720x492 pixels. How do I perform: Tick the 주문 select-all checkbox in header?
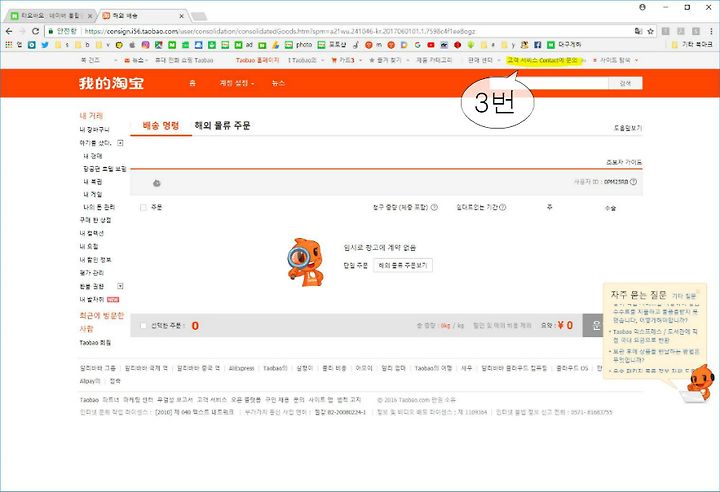point(143,208)
